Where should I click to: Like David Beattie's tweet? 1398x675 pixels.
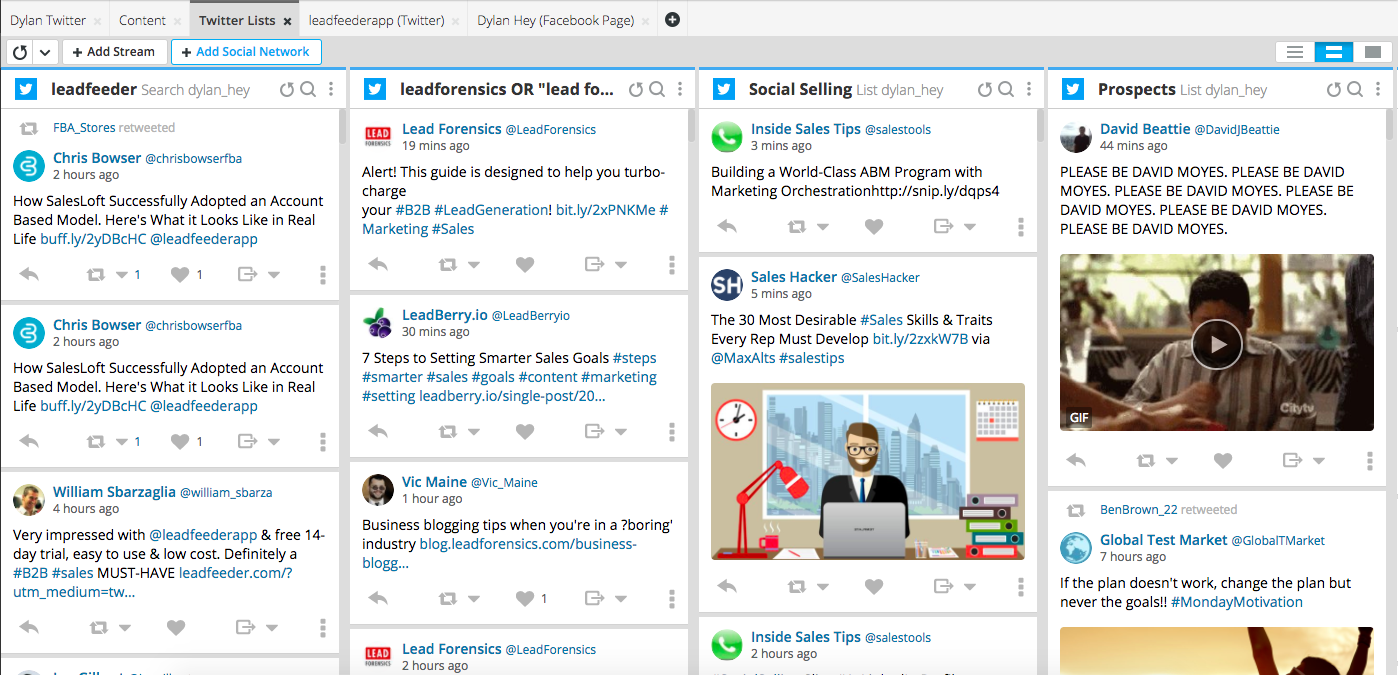[1223, 461]
